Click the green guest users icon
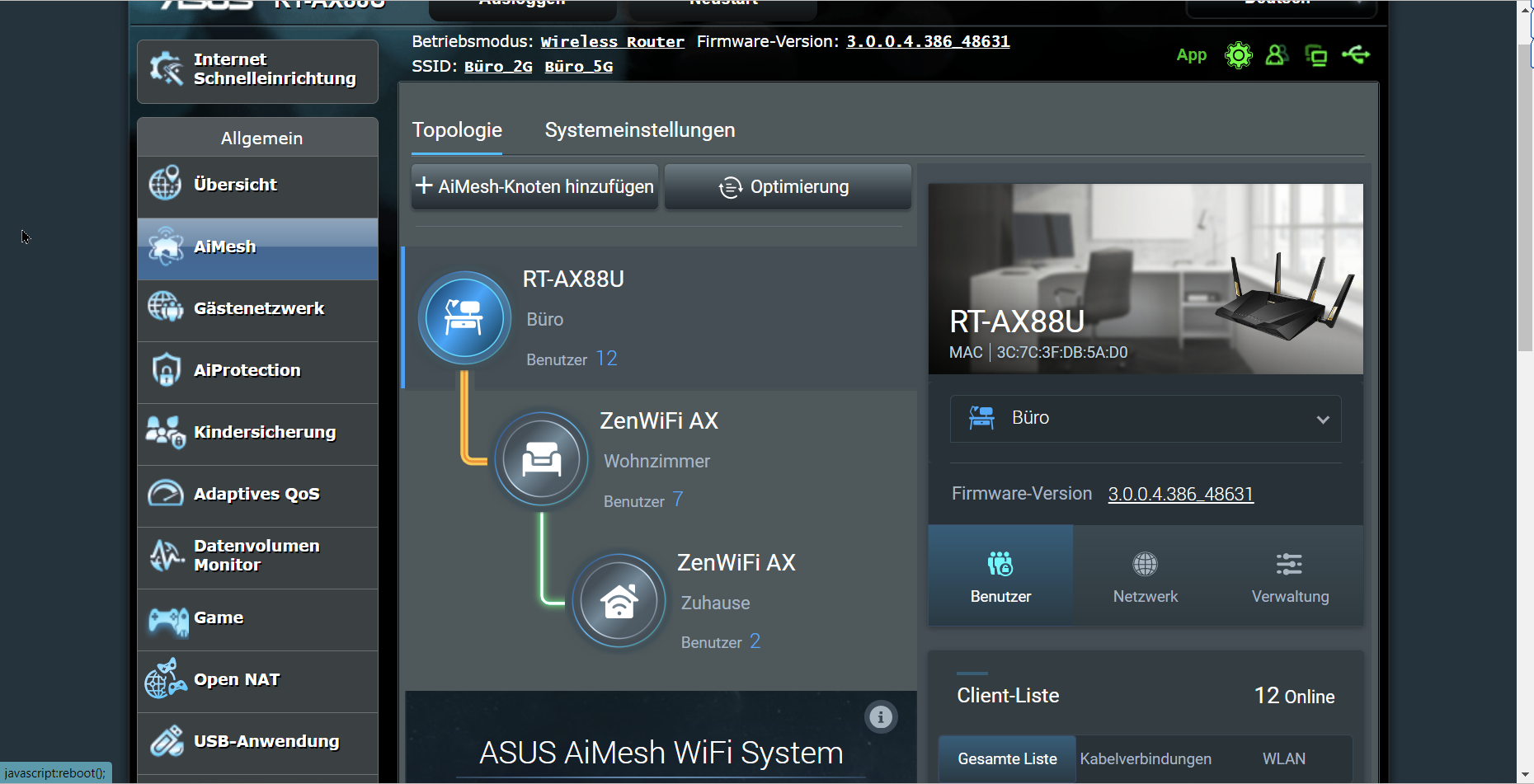1534x784 pixels. pos(1277,55)
